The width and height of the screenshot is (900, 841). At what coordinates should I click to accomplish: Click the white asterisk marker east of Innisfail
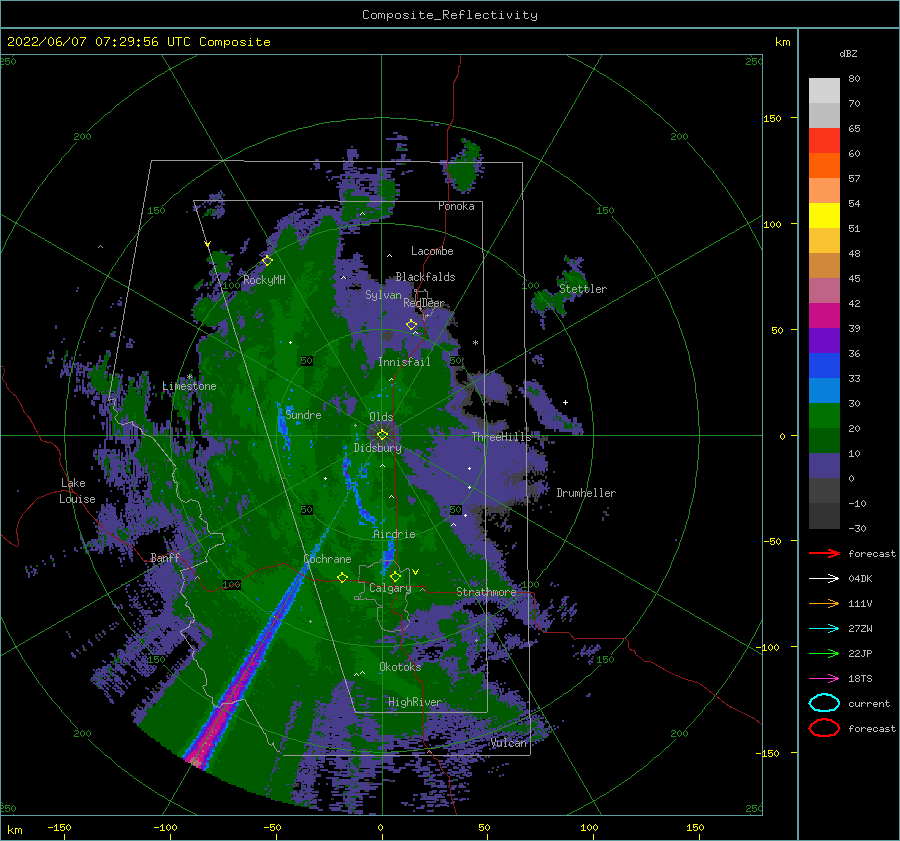point(475,343)
